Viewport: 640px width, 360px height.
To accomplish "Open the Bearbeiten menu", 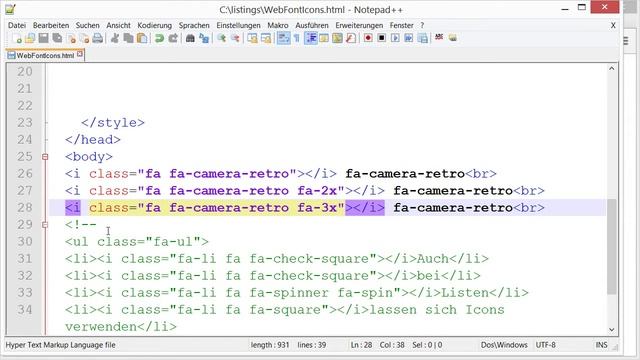I will 51,25.
